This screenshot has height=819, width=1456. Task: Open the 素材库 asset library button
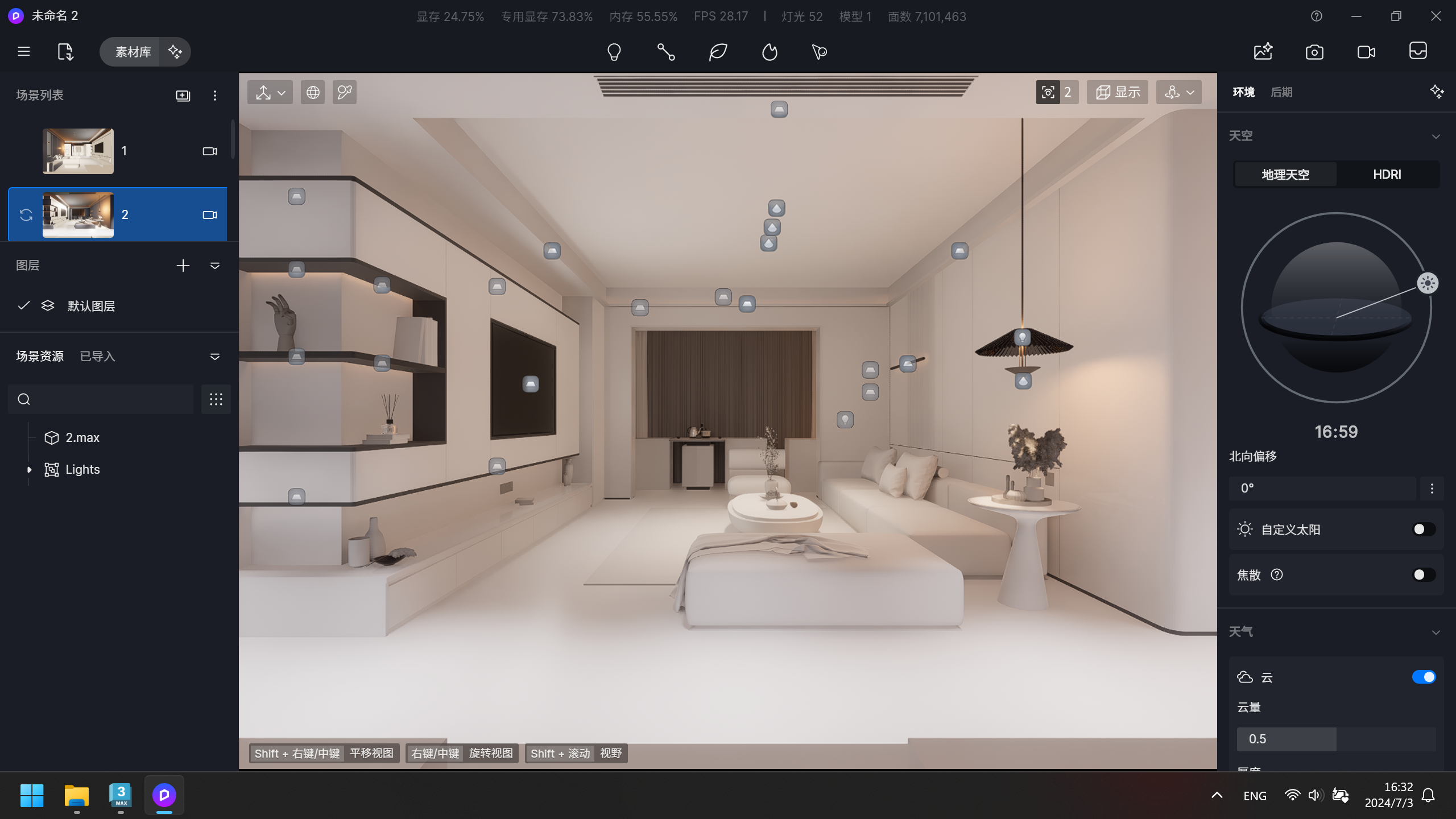133,52
